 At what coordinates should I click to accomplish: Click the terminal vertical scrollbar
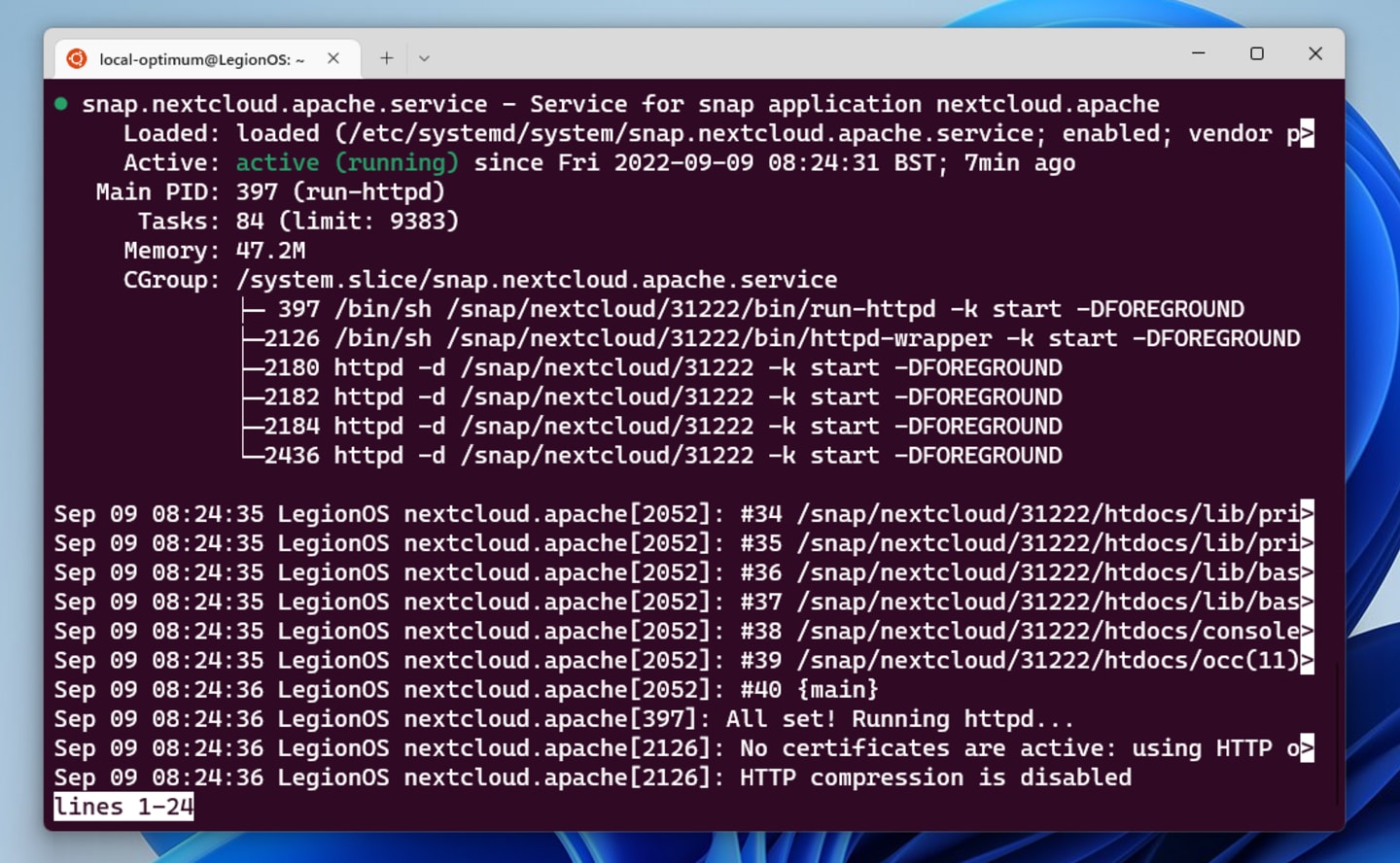1338,735
